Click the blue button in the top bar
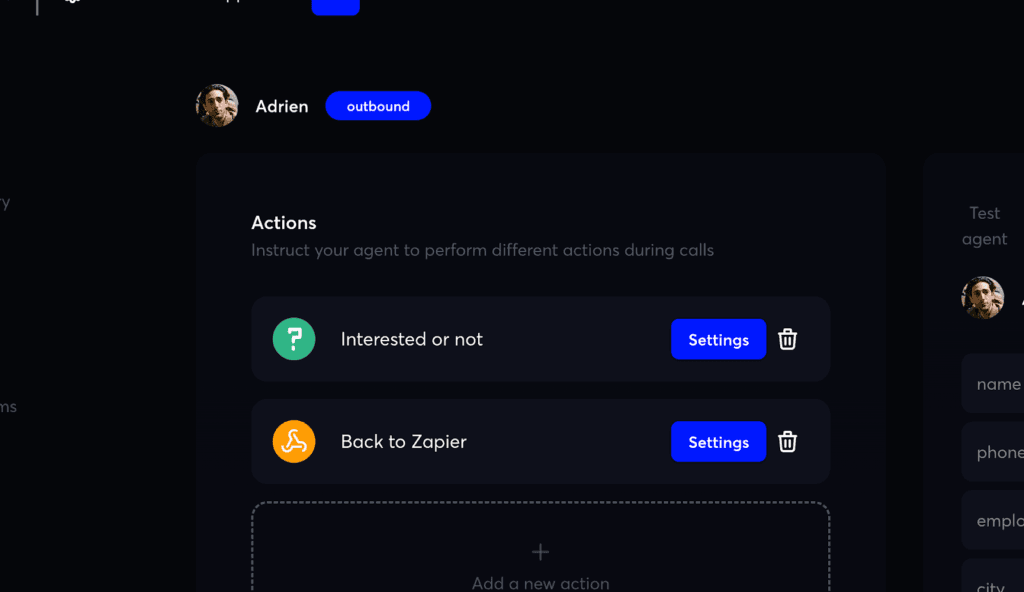Image resolution: width=1024 pixels, height=592 pixels. pyautogui.click(x=335, y=5)
